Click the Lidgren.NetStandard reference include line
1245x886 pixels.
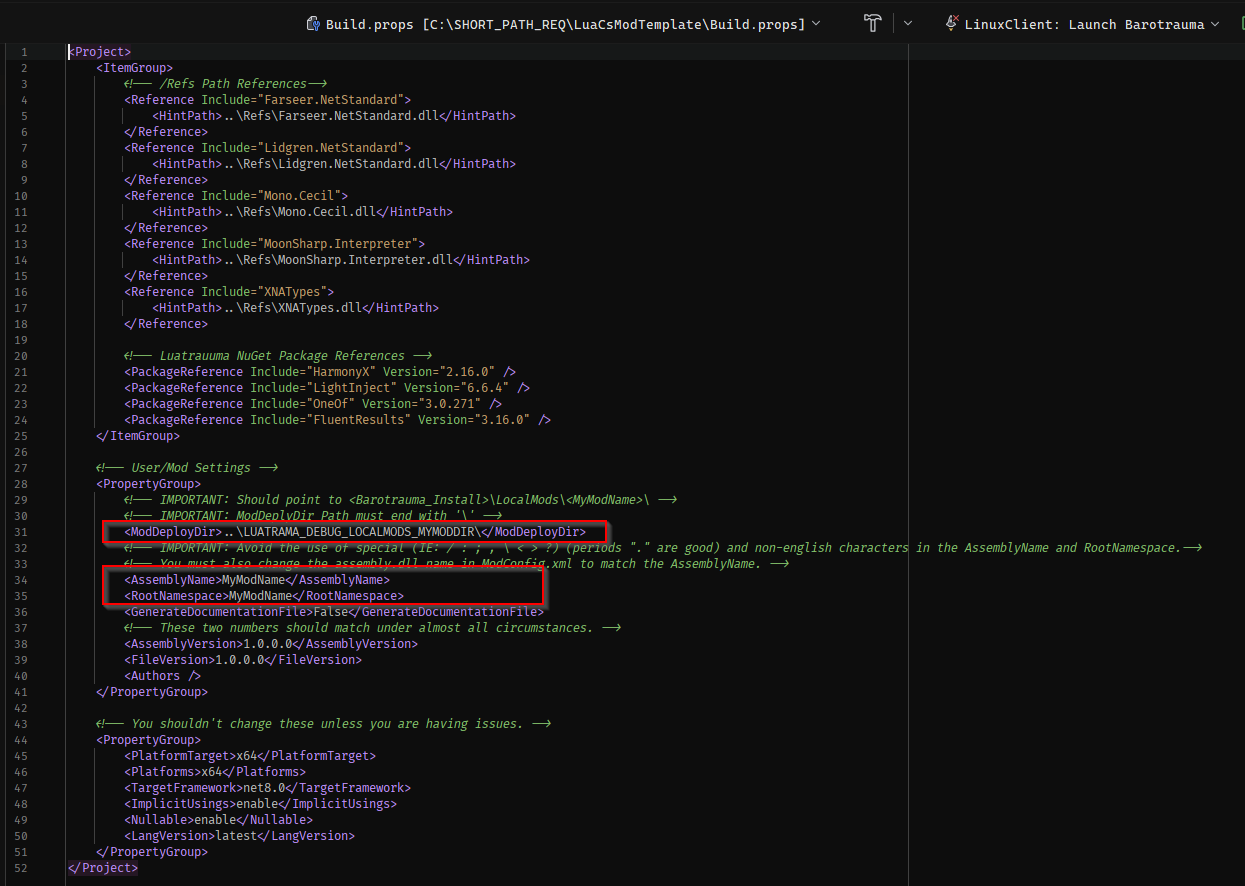point(268,147)
